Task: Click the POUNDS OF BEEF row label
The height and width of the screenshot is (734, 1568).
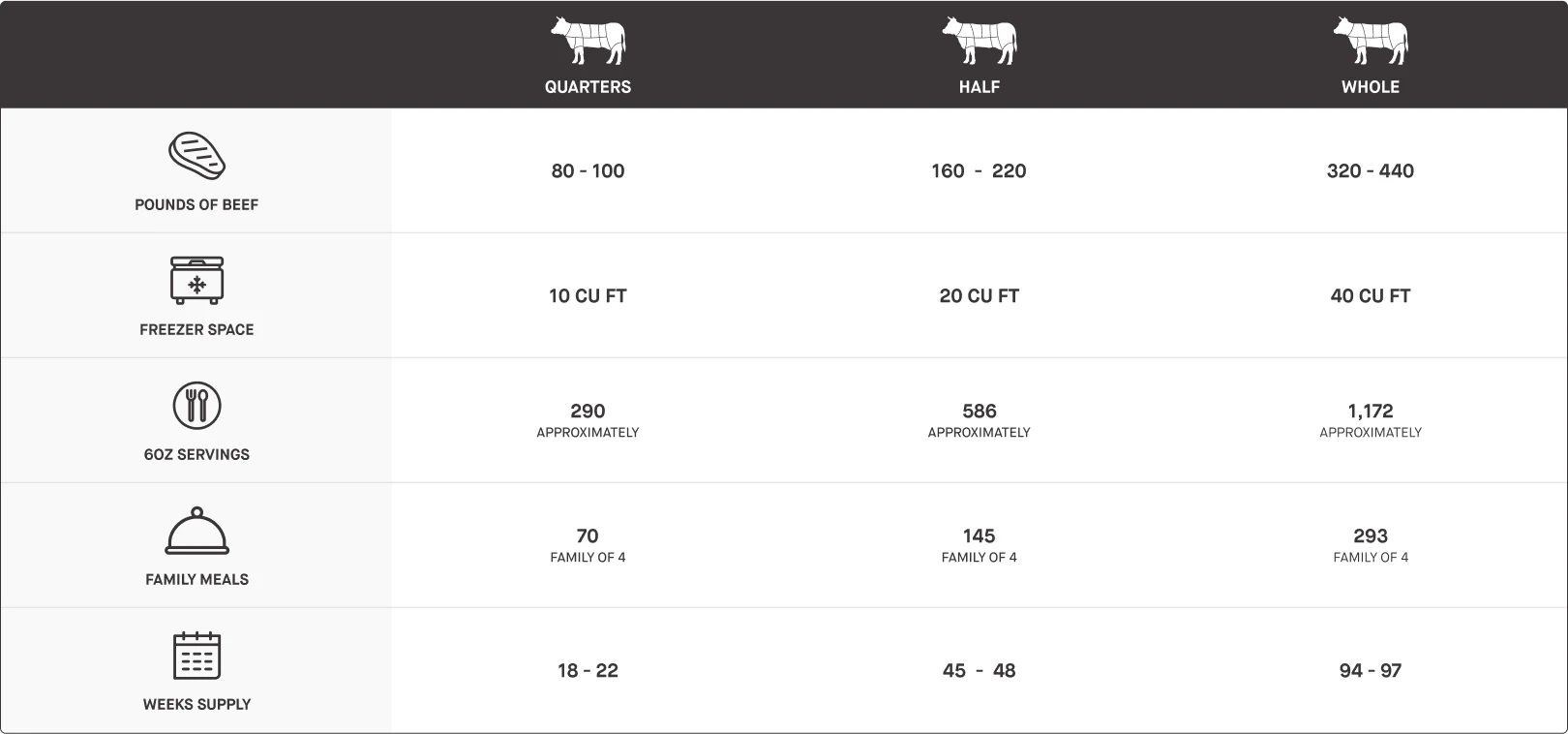Action: 196,204
